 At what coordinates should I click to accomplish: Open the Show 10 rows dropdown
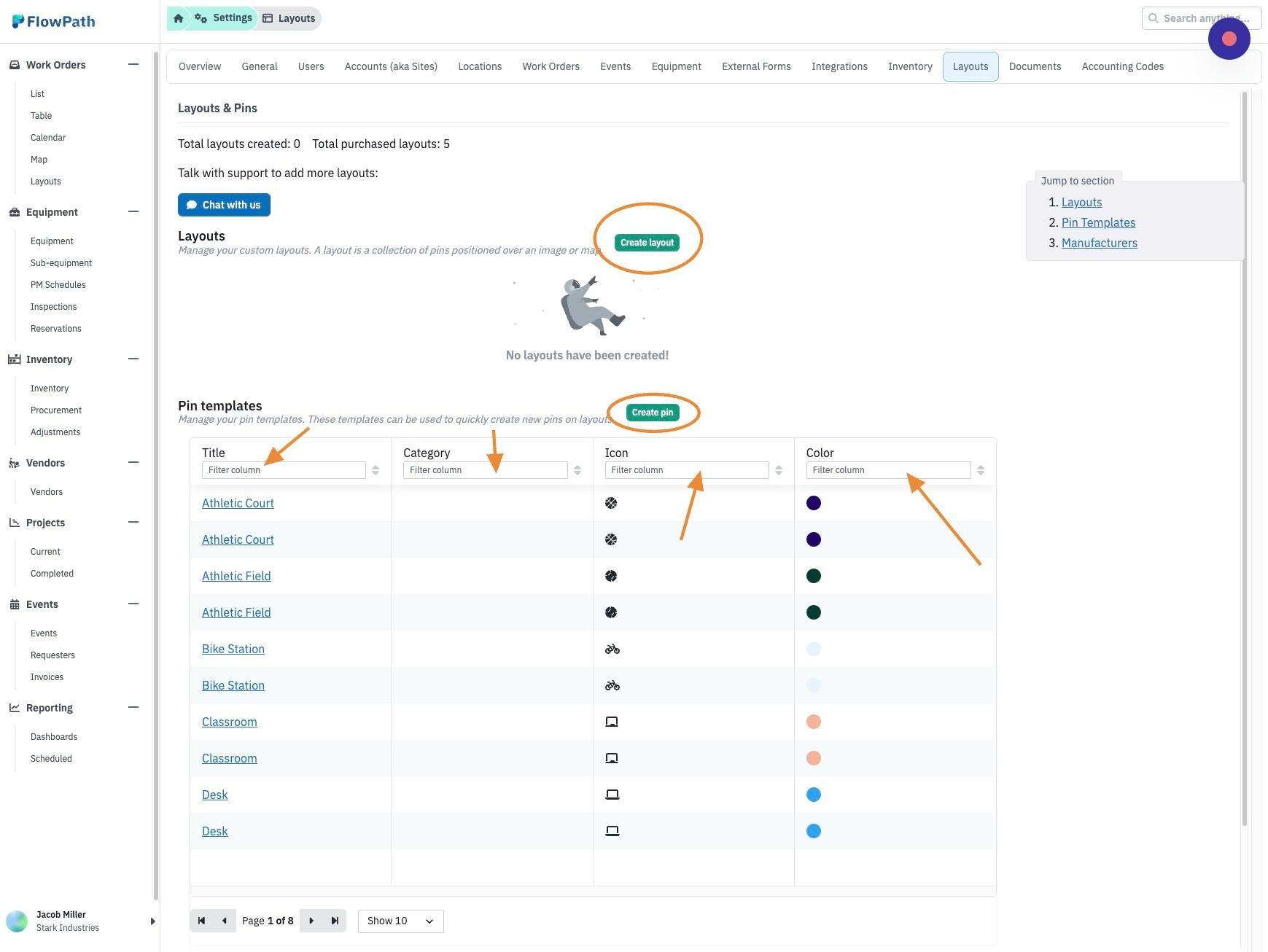[400, 921]
